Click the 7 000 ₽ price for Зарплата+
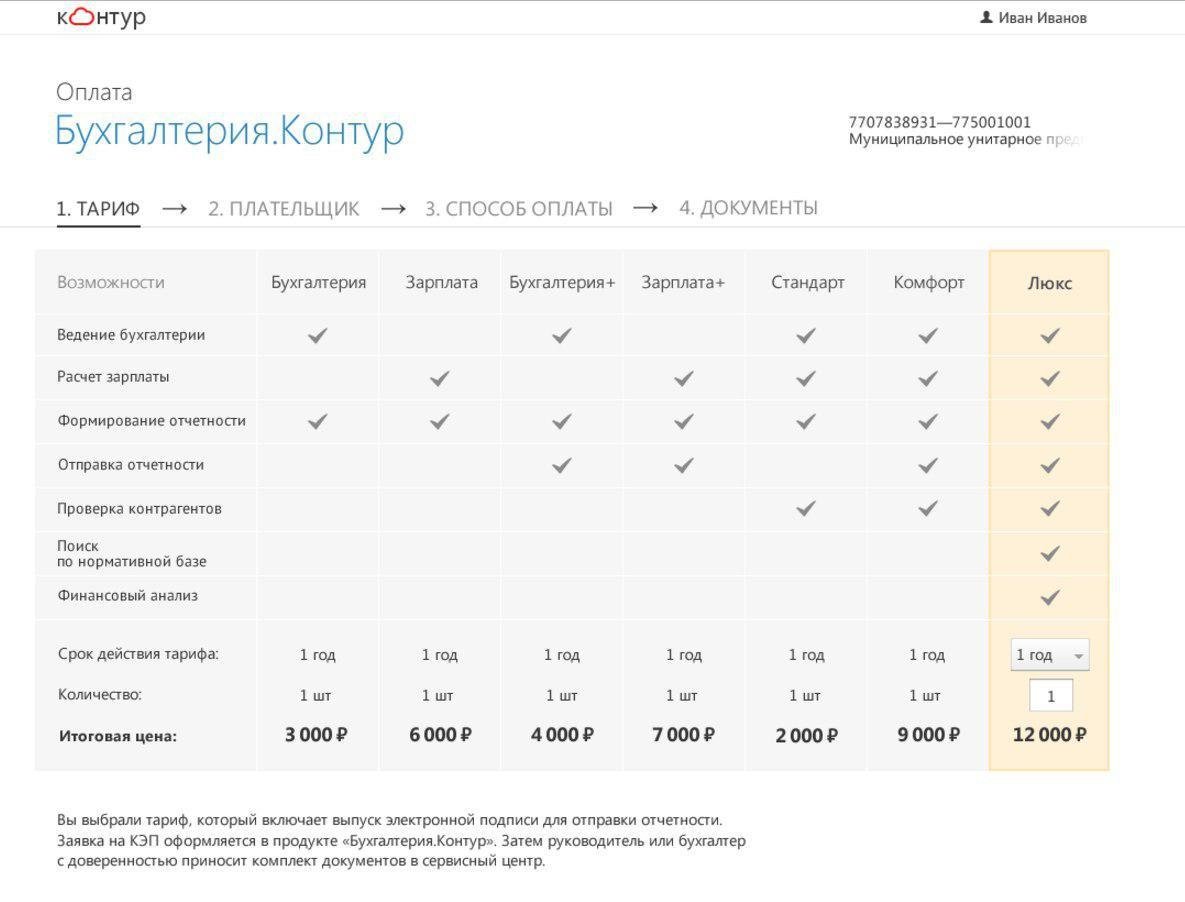 coord(683,734)
